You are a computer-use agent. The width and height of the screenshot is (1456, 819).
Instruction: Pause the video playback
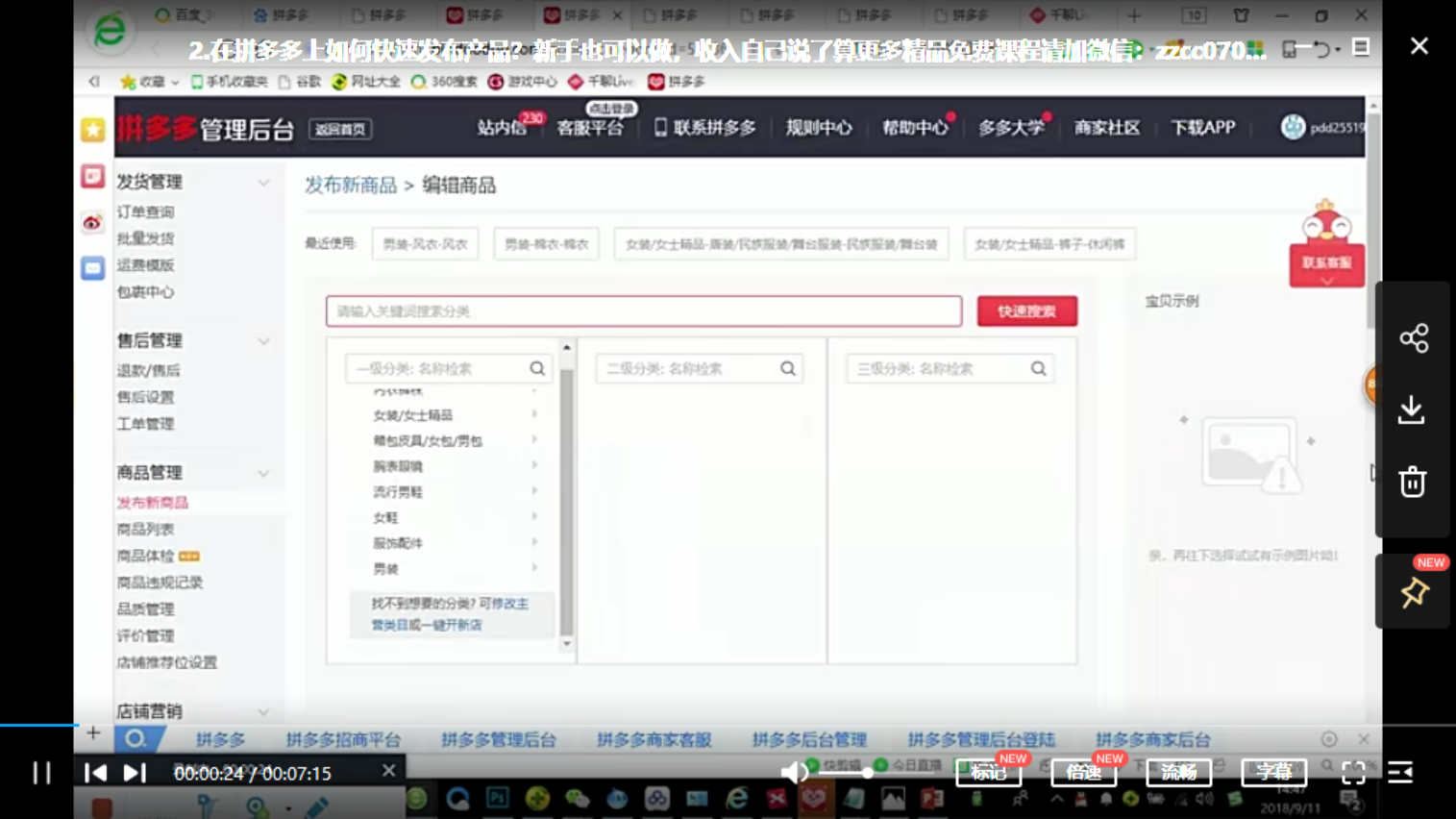click(x=41, y=772)
